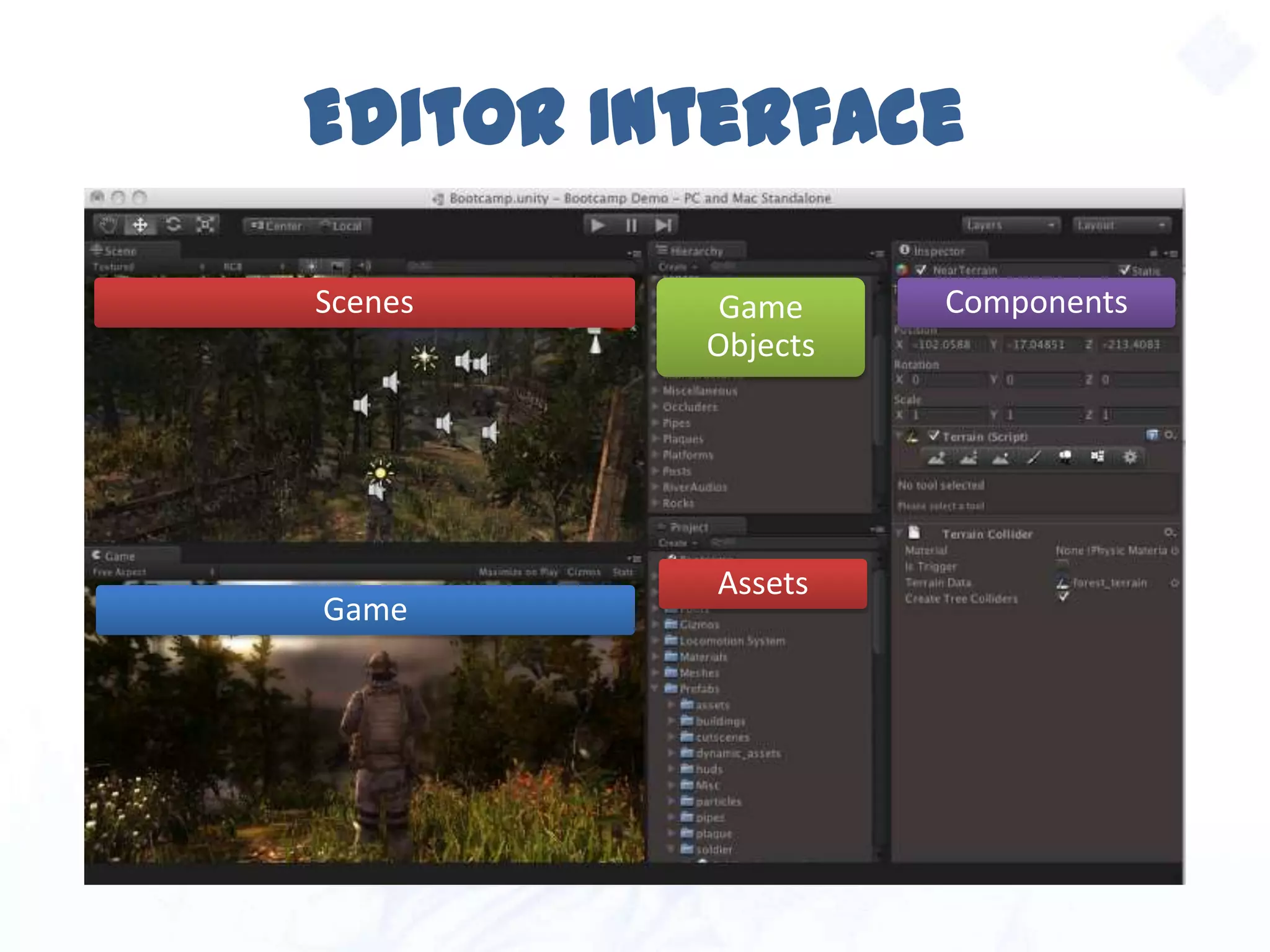Open the Create menu in Project panel
This screenshot has width=1270, height=952.
pos(677,543)
